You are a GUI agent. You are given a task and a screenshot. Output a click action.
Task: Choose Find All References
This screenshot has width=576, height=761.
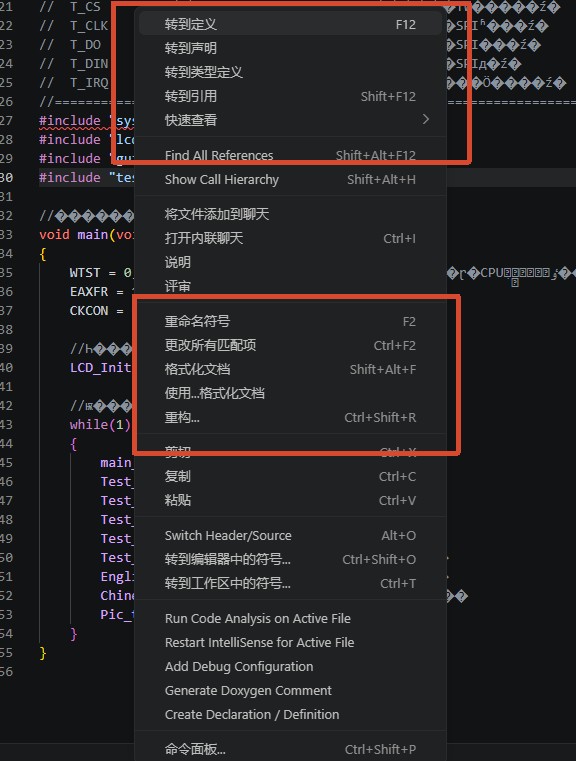click(x=290, y=155)
